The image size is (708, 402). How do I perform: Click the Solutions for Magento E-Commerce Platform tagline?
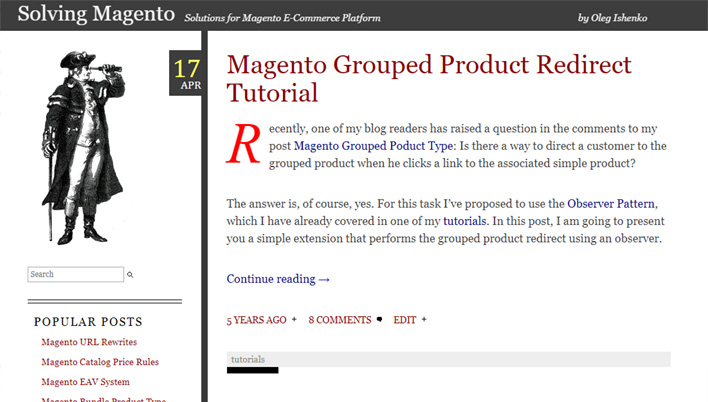282,18
